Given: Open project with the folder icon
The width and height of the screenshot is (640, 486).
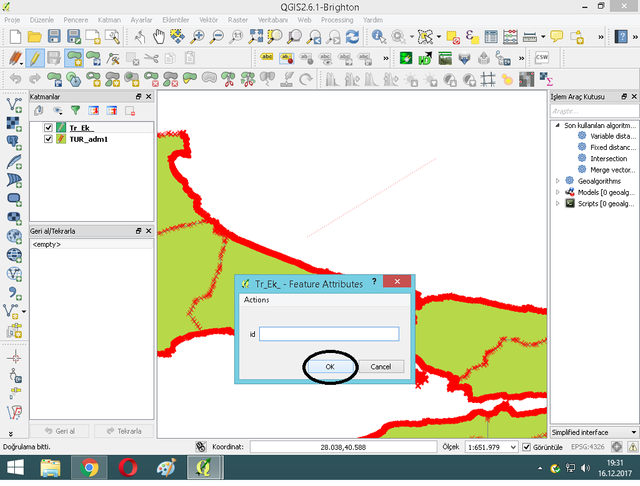Looking at the screenshot, I should point(35,37).
